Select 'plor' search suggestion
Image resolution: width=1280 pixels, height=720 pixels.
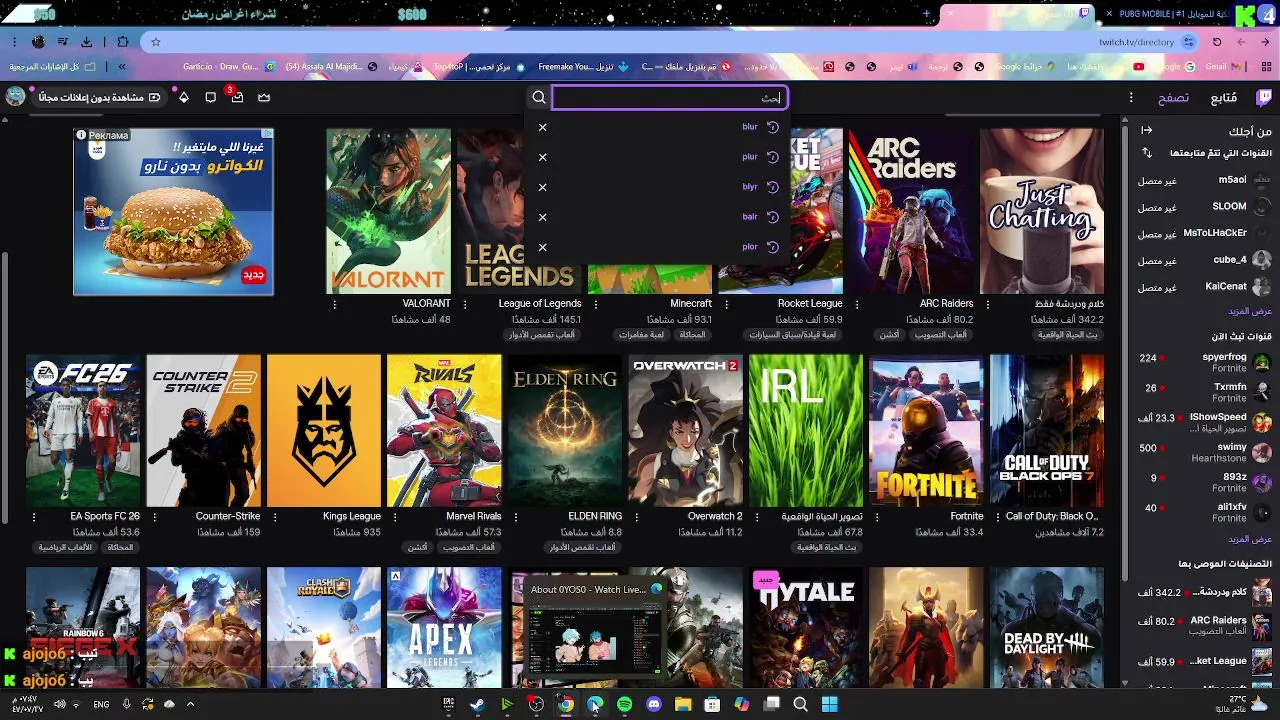(657, 247)
